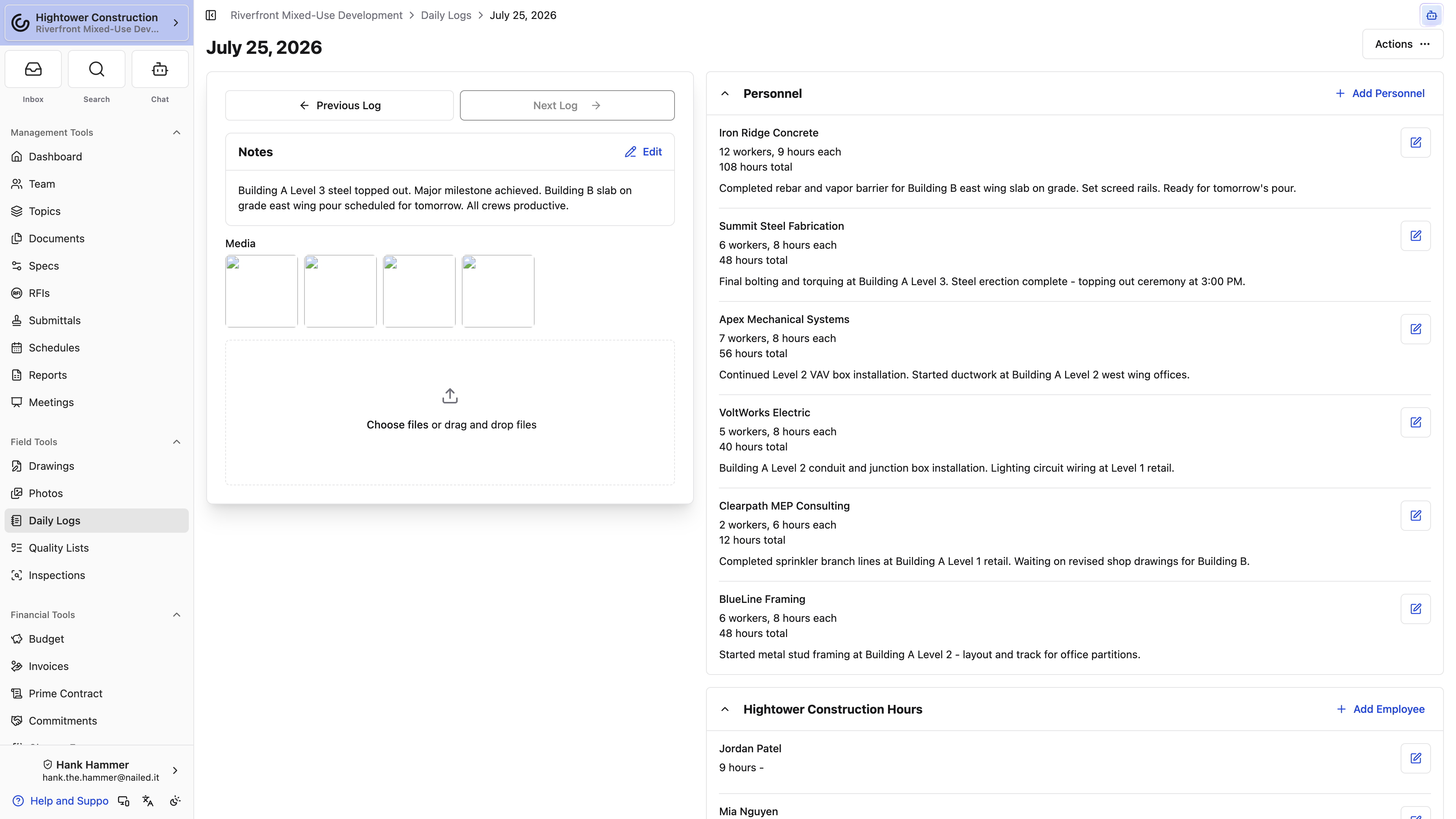Click Daily Logs breadcrumb

[446, 15]
